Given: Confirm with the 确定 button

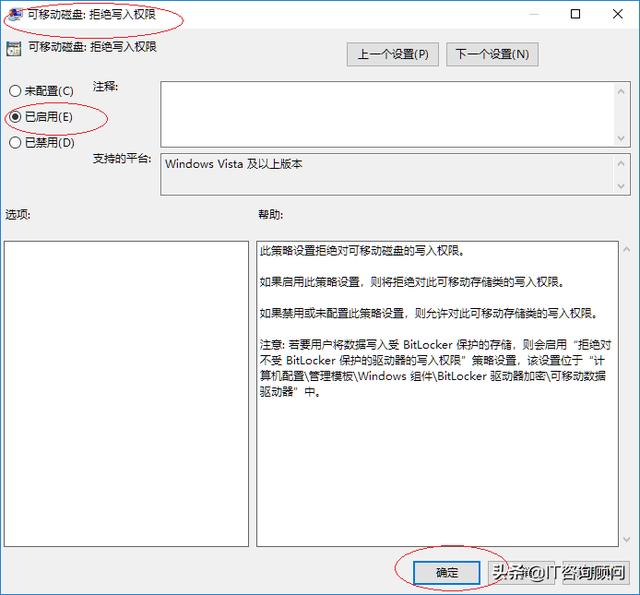Looking at the screenshot, I should coord(447,573).
